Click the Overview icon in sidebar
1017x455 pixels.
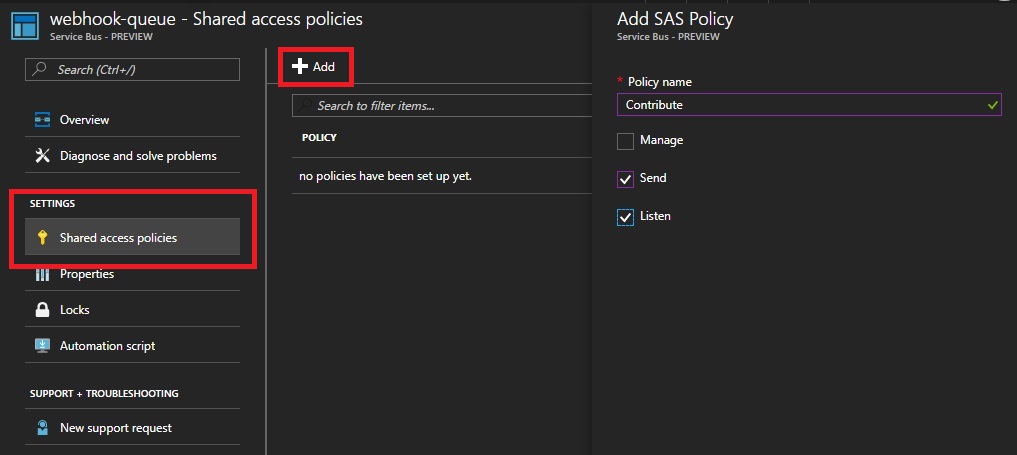42,120
